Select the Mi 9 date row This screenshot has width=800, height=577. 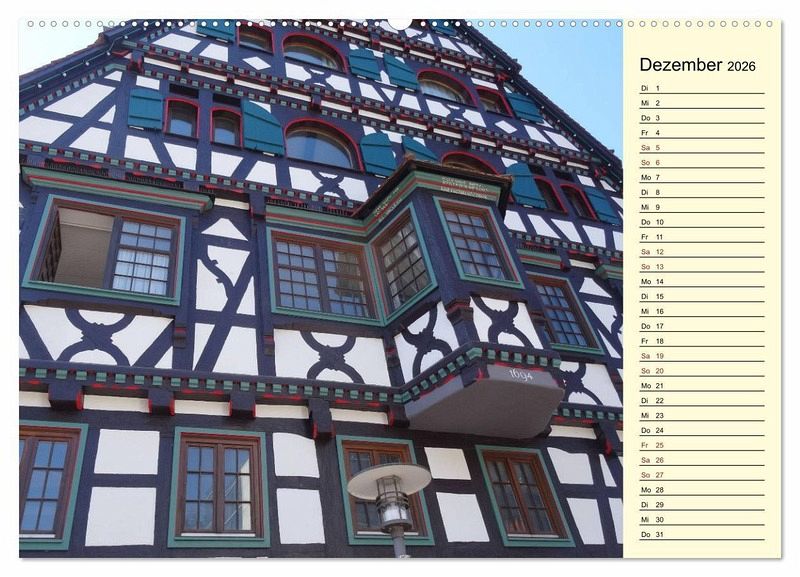click(702, 207)
